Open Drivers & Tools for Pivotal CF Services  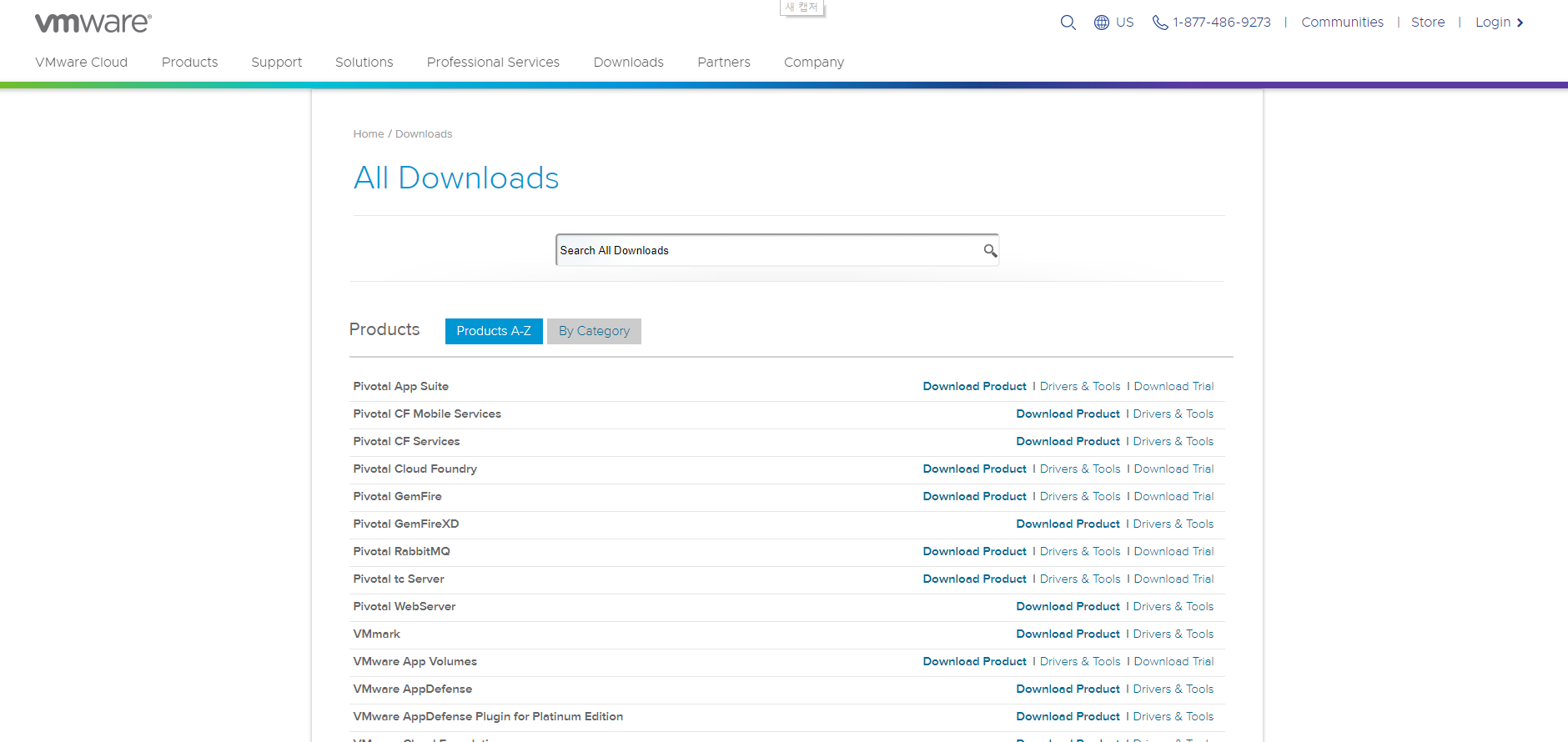tap(1173, 441)
